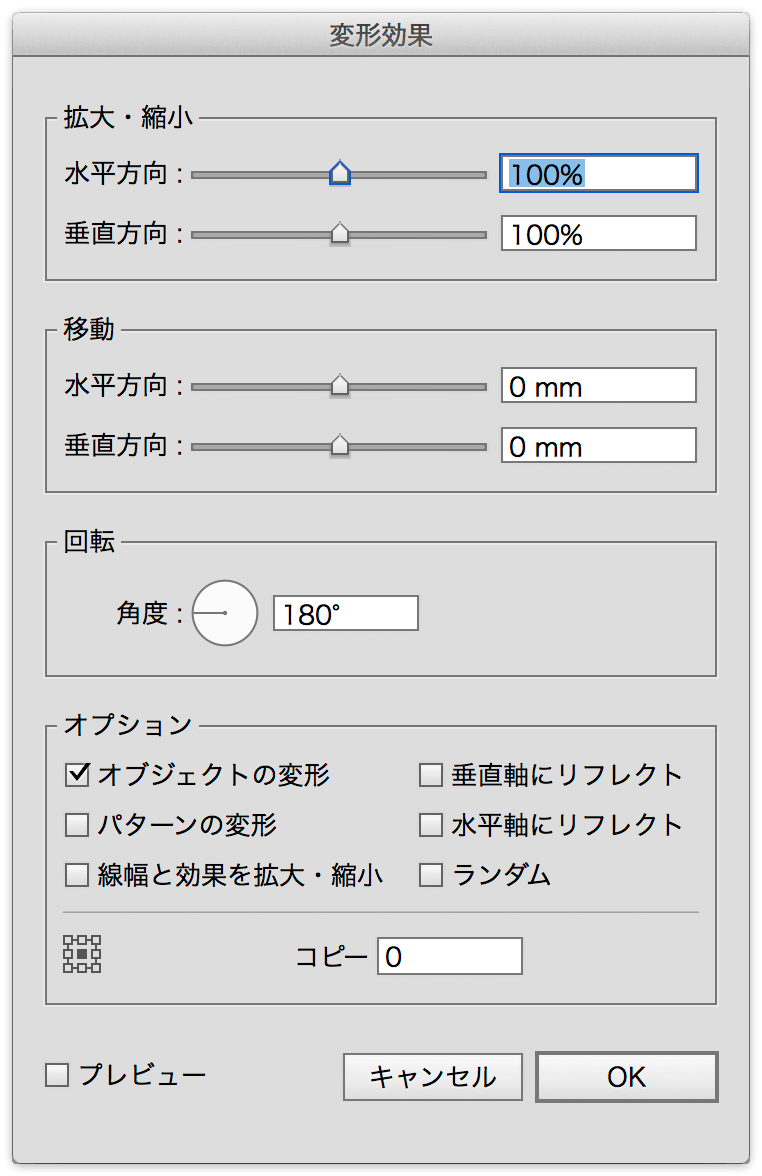
Task: Select the 180° angle input field
Action: point(346,614)
